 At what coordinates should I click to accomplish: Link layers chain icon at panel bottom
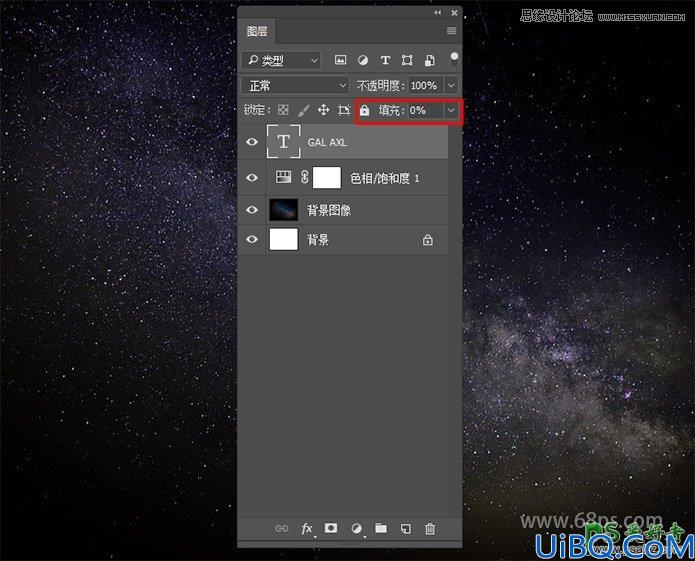point(282,528)
